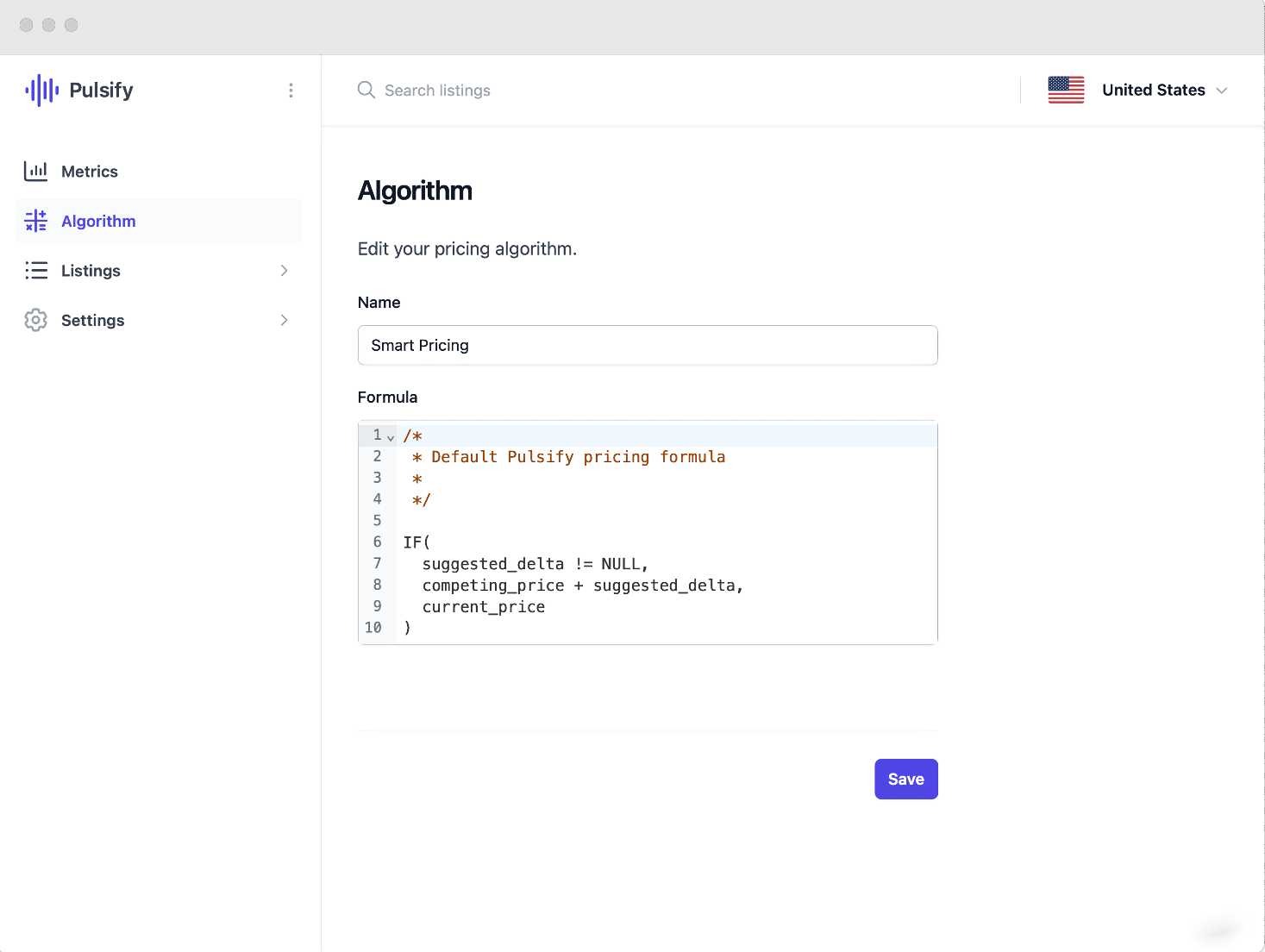Click line number 10 in gutter

373,628
